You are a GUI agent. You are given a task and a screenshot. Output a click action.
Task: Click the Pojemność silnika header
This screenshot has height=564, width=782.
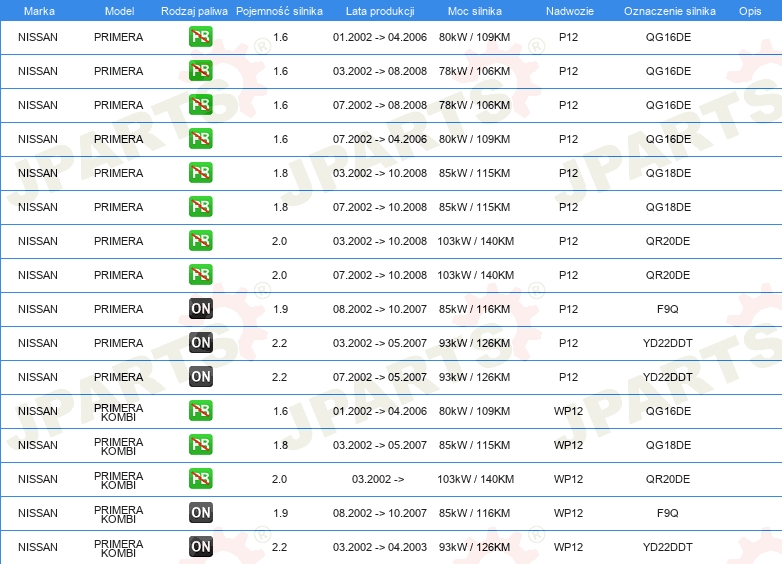click(279, 11)
